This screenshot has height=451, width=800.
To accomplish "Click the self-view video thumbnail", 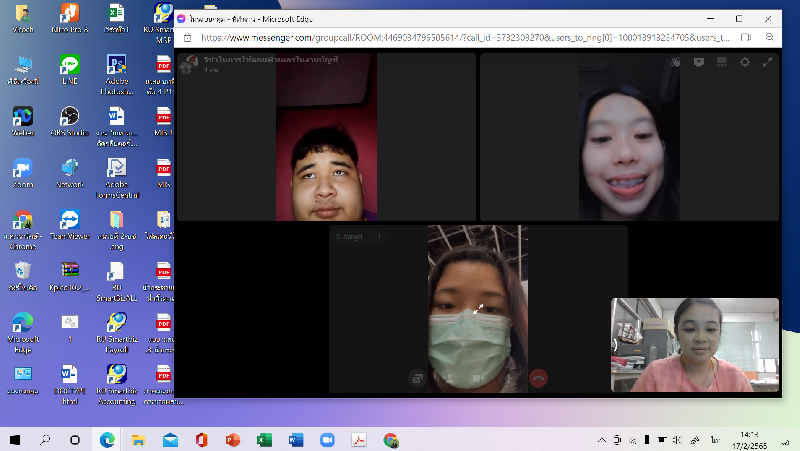I will tap(694, 344).
